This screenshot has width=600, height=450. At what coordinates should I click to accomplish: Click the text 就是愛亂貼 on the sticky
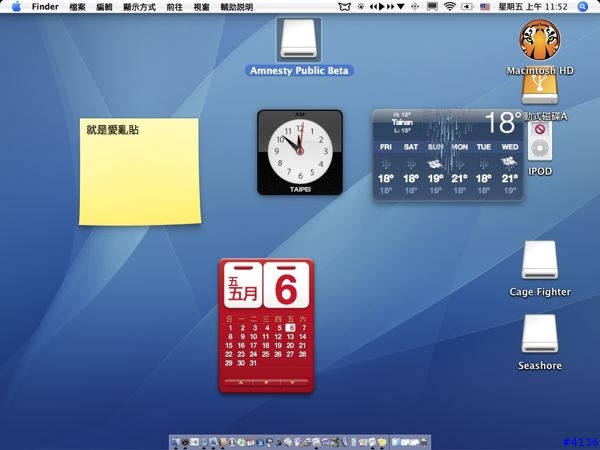coord(112,130)
